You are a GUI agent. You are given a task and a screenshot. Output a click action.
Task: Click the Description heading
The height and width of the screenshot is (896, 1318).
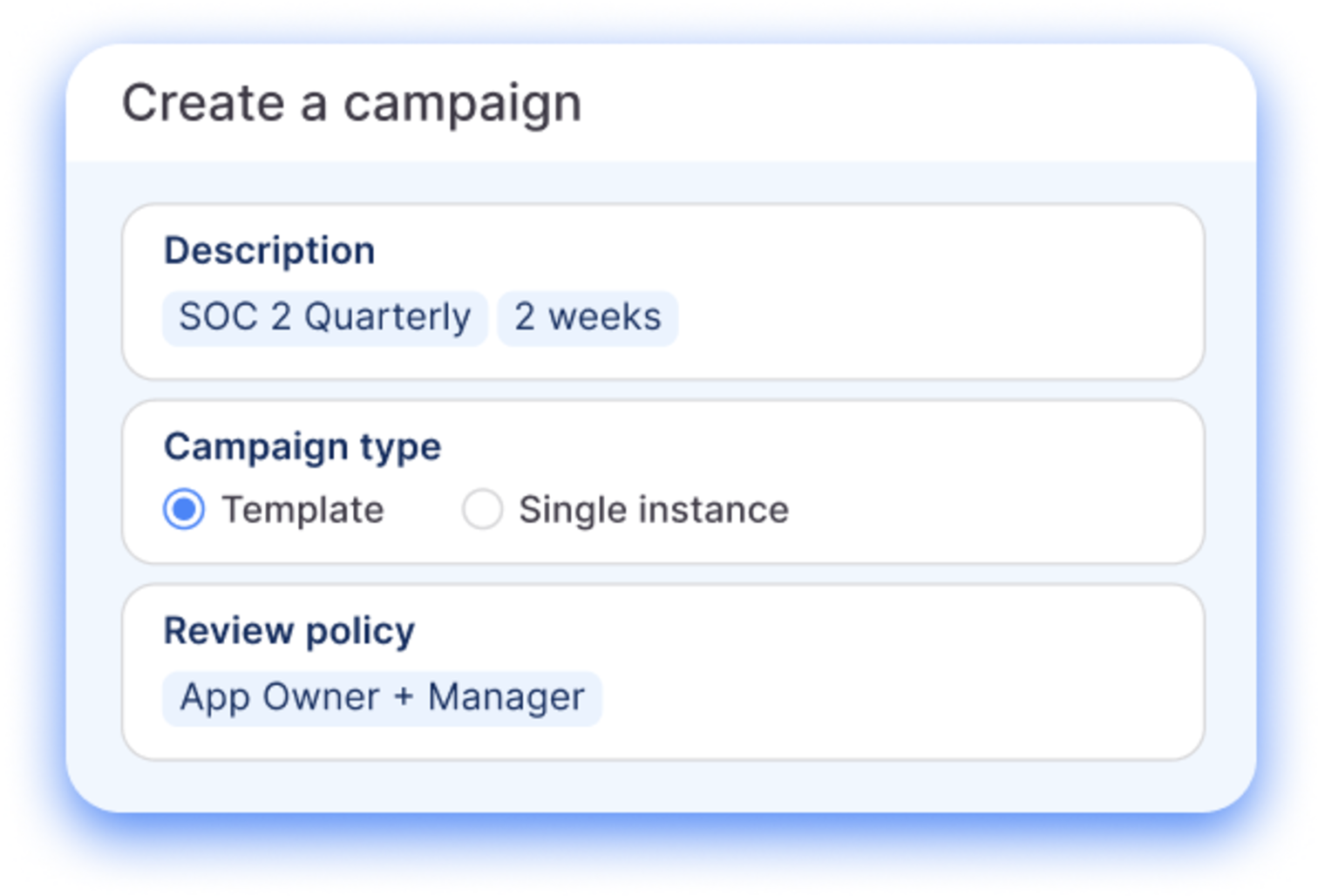tap(269, 251)
